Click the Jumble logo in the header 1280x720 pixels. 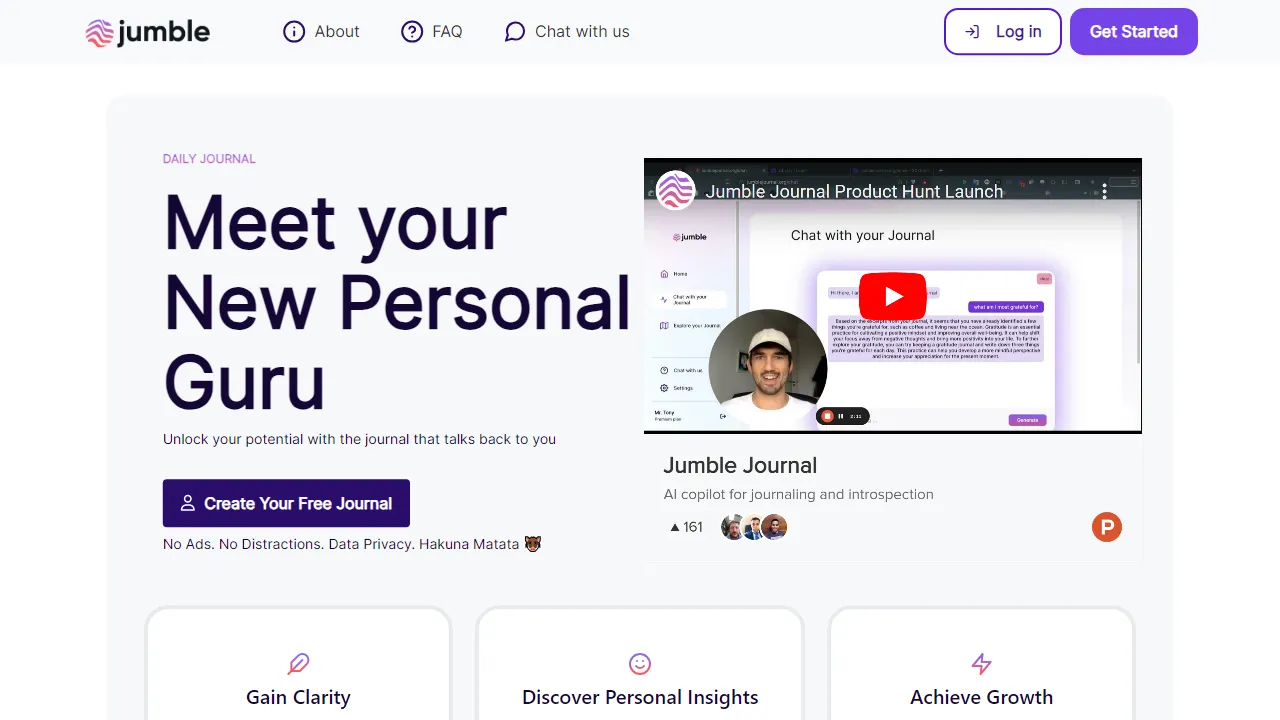click(148, 32)
